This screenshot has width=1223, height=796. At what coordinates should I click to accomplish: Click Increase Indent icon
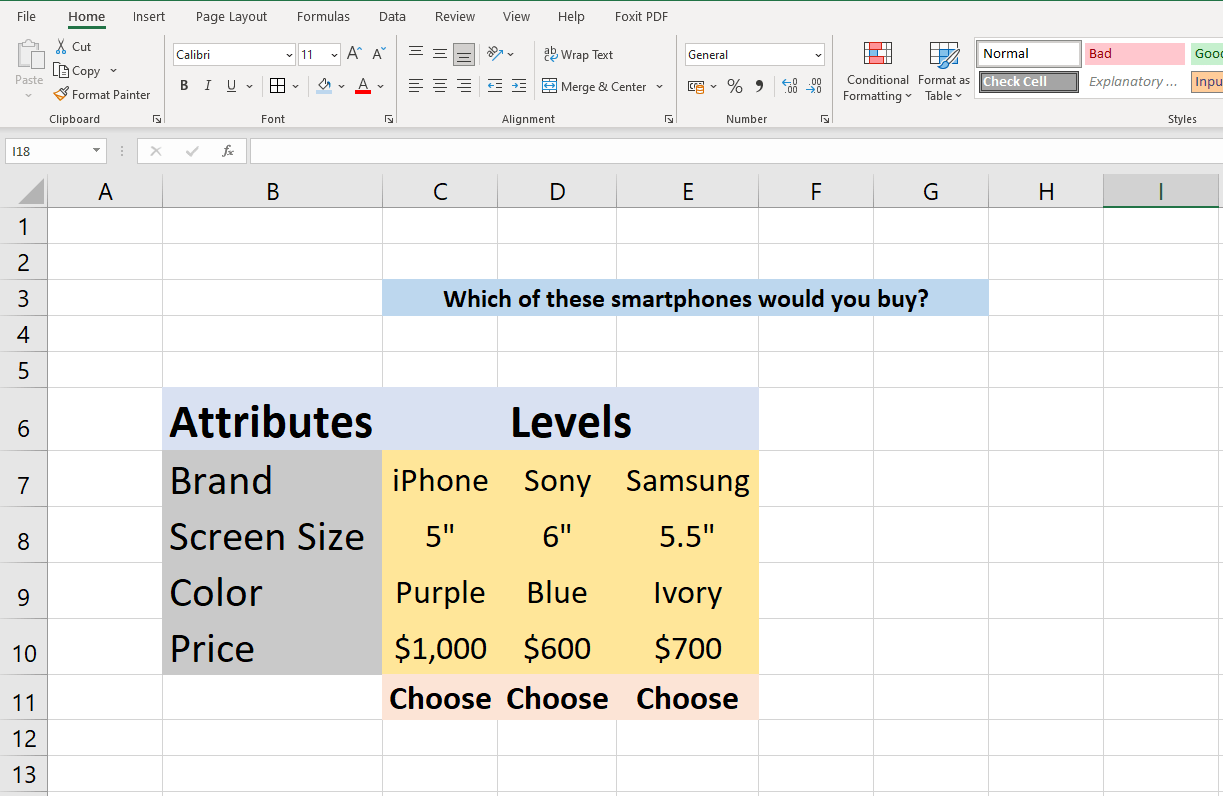click(x=519, y=86)
